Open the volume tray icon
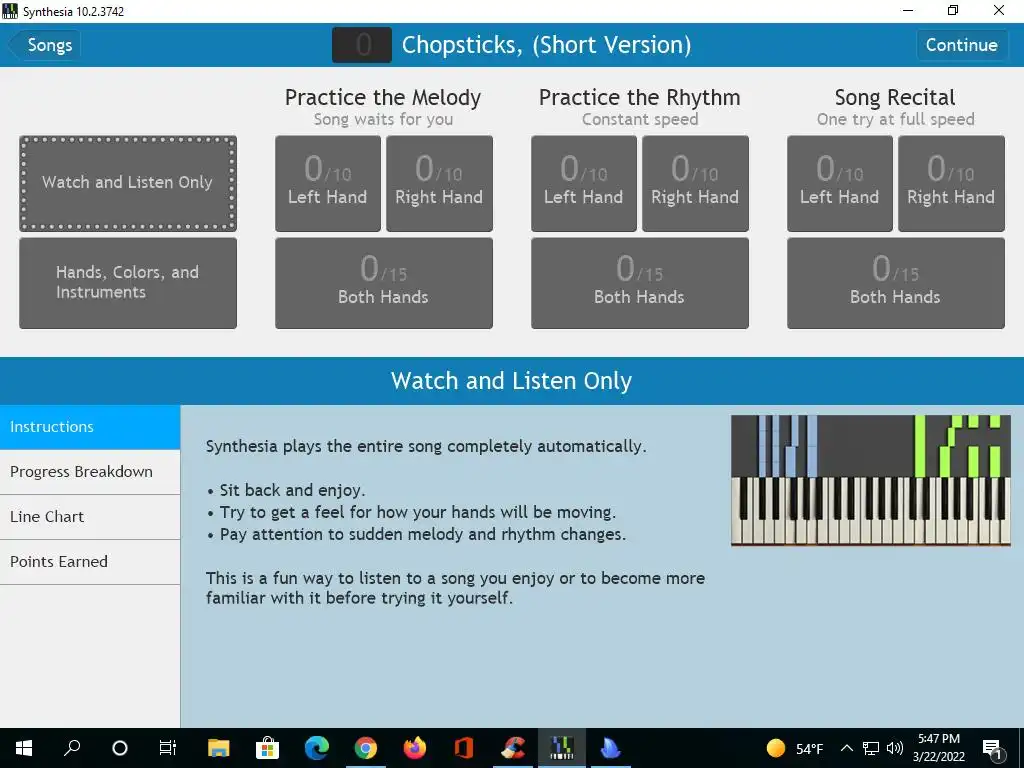The image size is (1024, 768). point(895,748)
